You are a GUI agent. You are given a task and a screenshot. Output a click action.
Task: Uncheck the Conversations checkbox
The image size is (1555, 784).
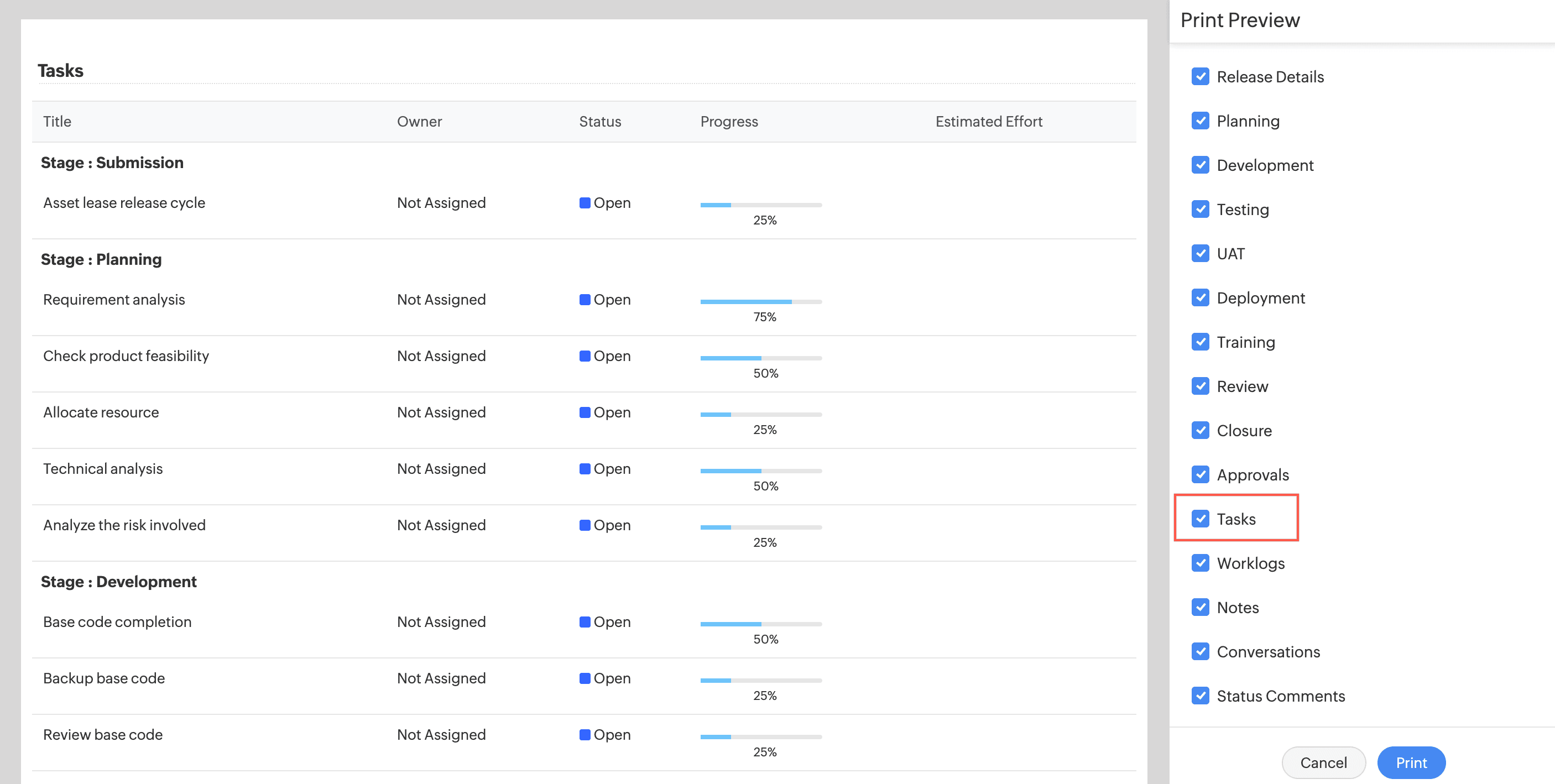(x=1200, y=651)
